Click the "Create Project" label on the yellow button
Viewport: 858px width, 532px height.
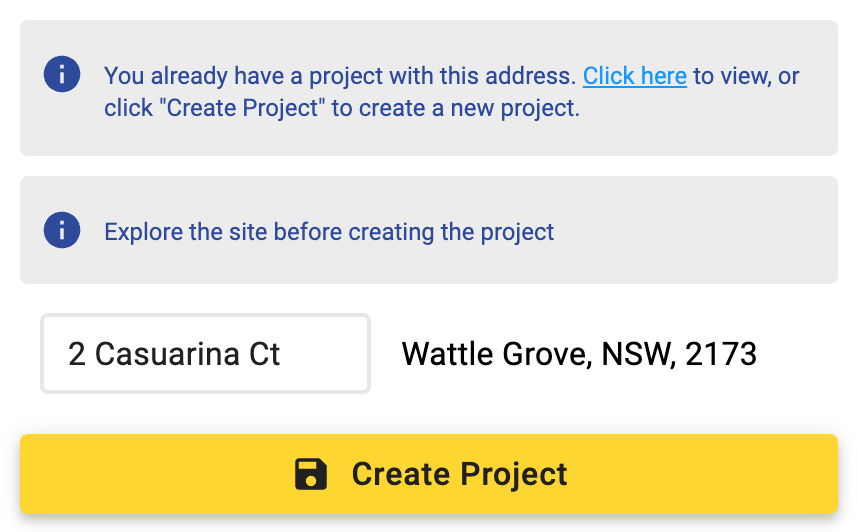(459, 474)
